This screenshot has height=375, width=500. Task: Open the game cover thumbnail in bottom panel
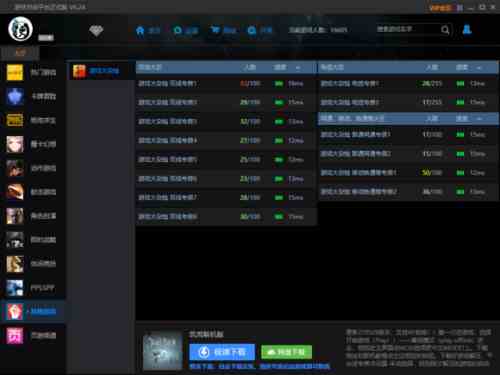pos(163,351)
